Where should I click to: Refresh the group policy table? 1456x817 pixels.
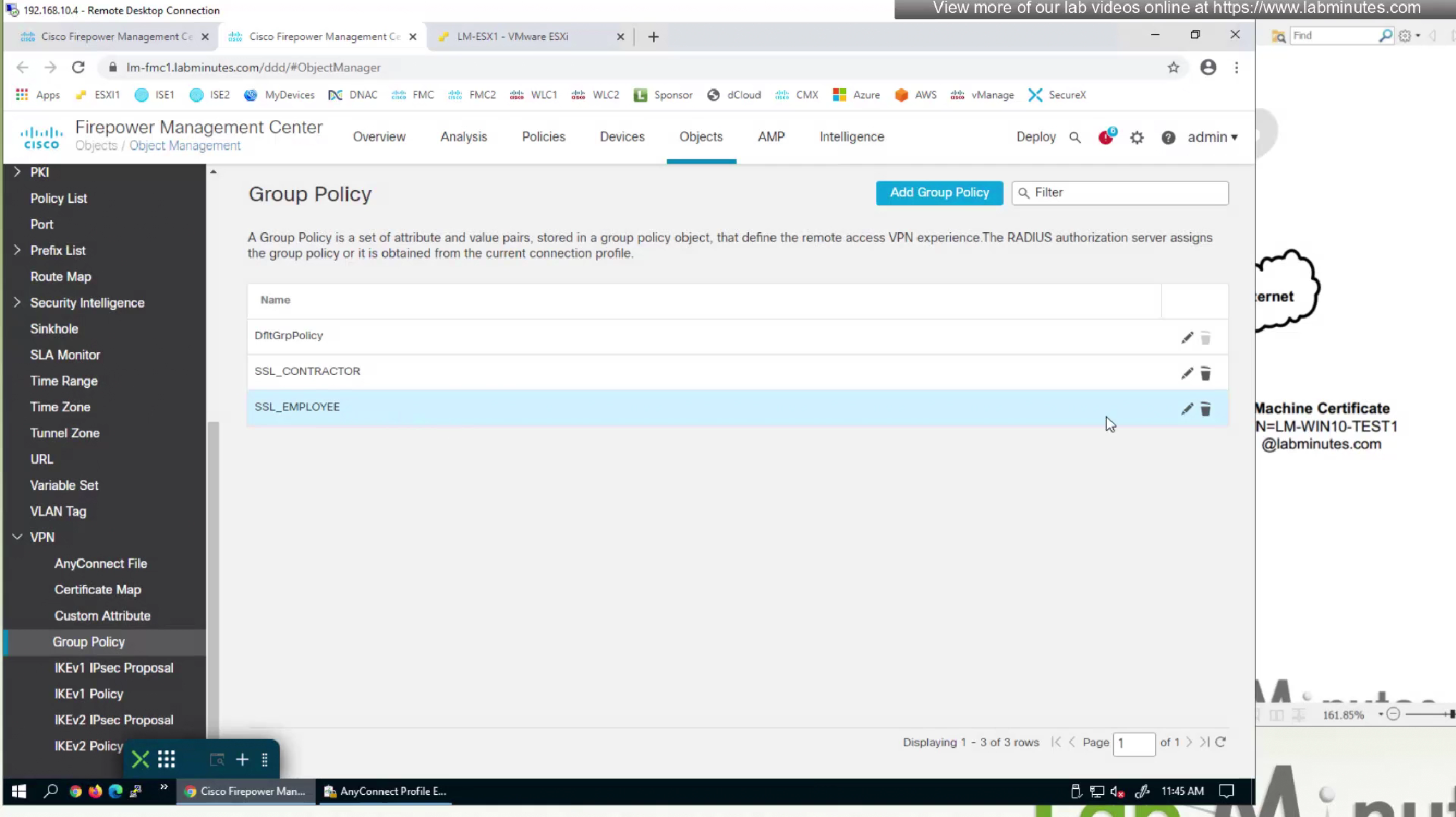(x=1221, y=742)
